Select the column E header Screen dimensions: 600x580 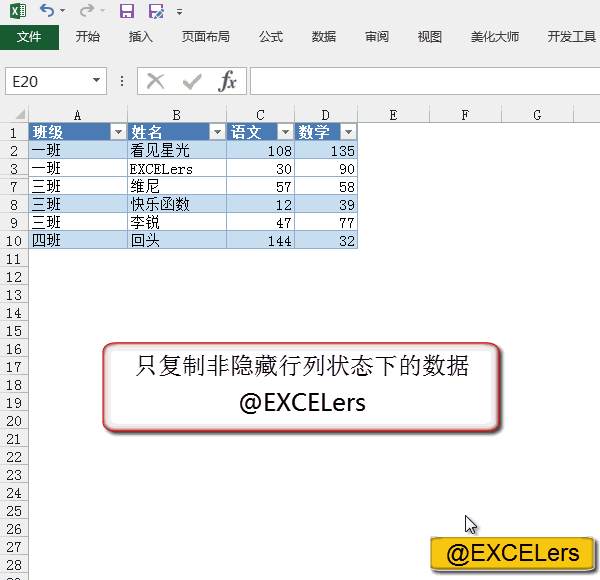[393, 115]
